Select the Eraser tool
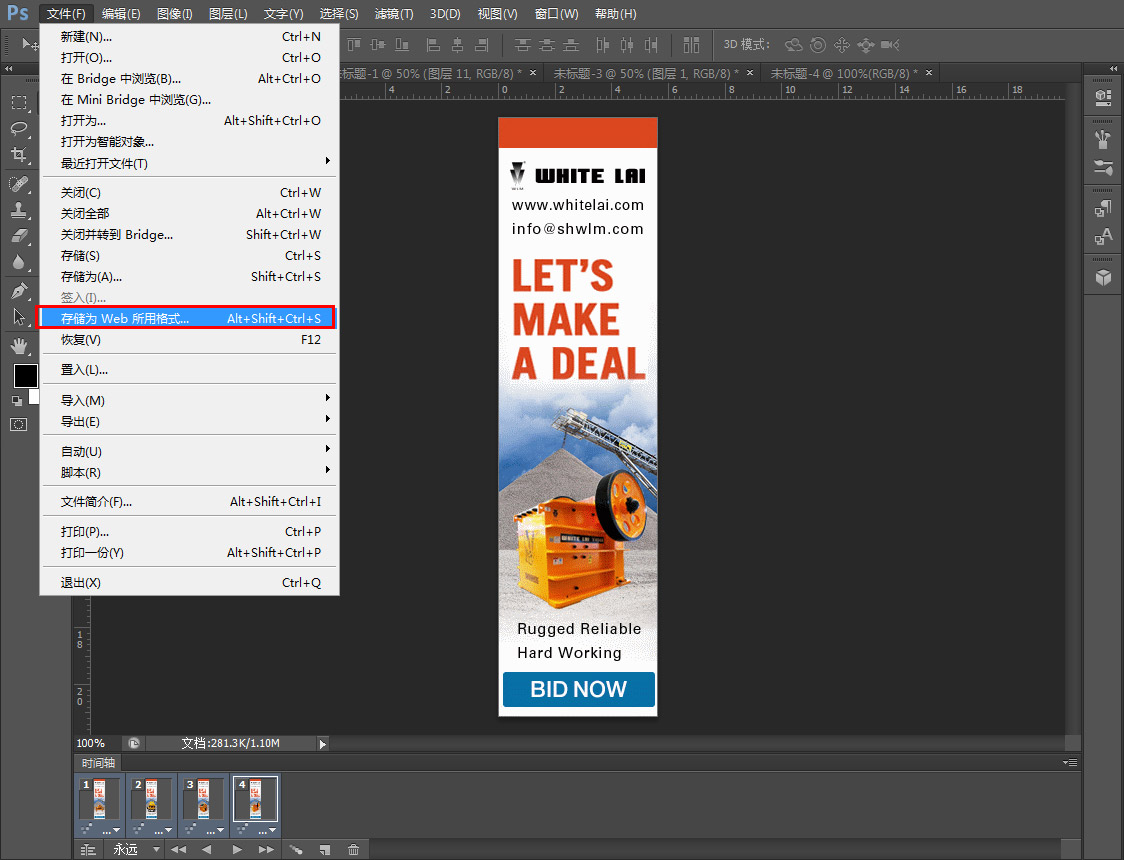The image size is (1124, 860). [19, 236]
